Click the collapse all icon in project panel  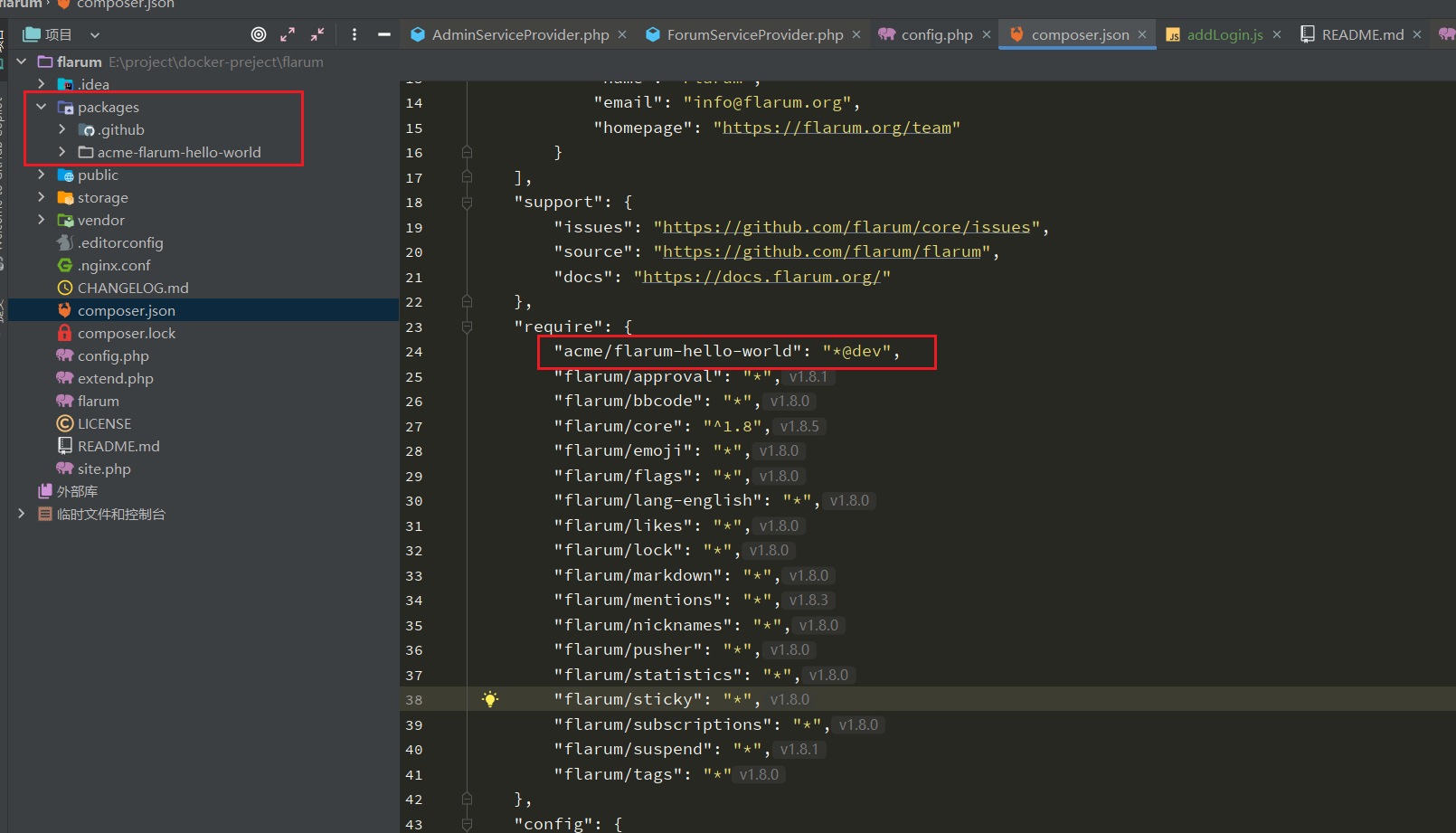click(x=317, y=34)
